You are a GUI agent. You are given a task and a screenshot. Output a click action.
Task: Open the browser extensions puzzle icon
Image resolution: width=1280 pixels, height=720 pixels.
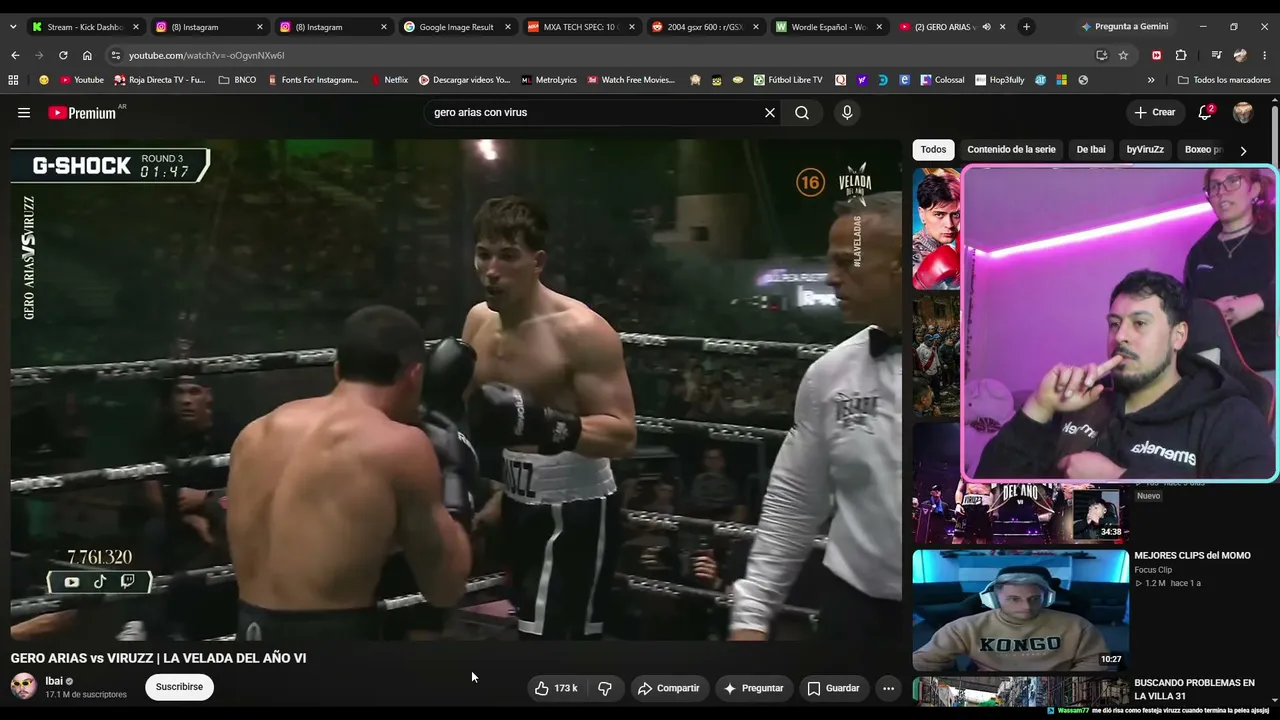tap(1181, 55)
